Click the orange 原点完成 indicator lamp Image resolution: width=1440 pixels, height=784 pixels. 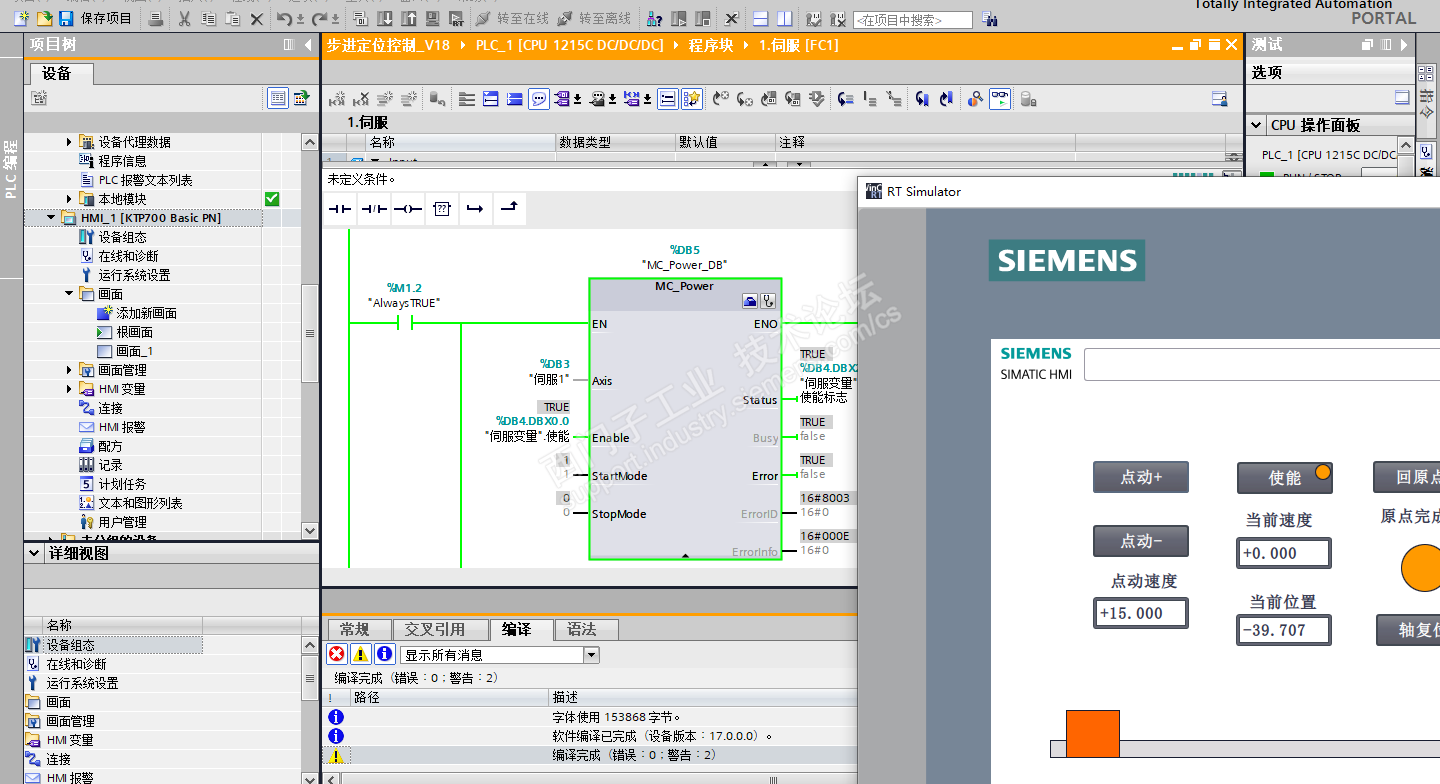(x=1421, y=568)
